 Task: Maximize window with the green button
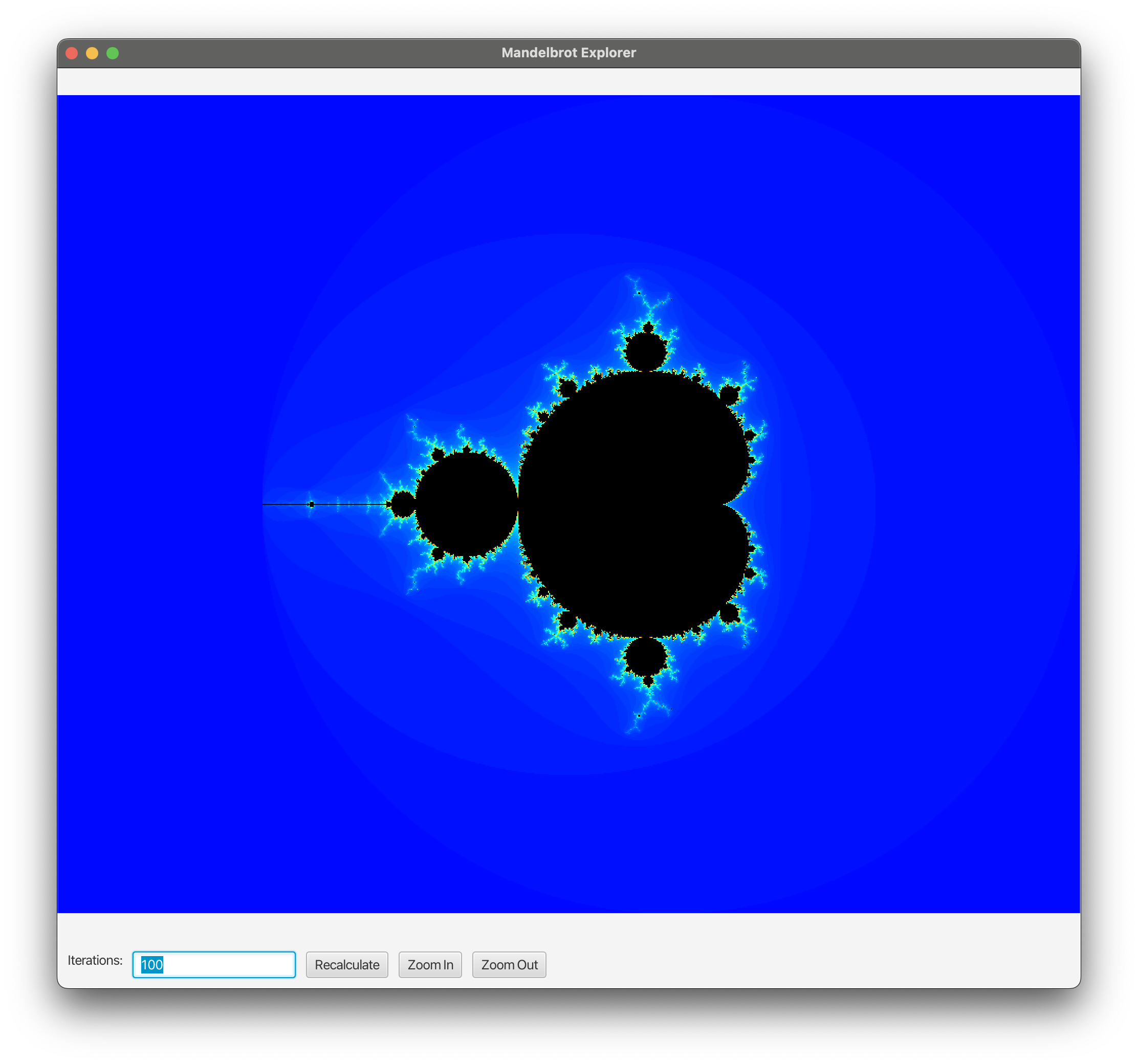pos(113,53)
